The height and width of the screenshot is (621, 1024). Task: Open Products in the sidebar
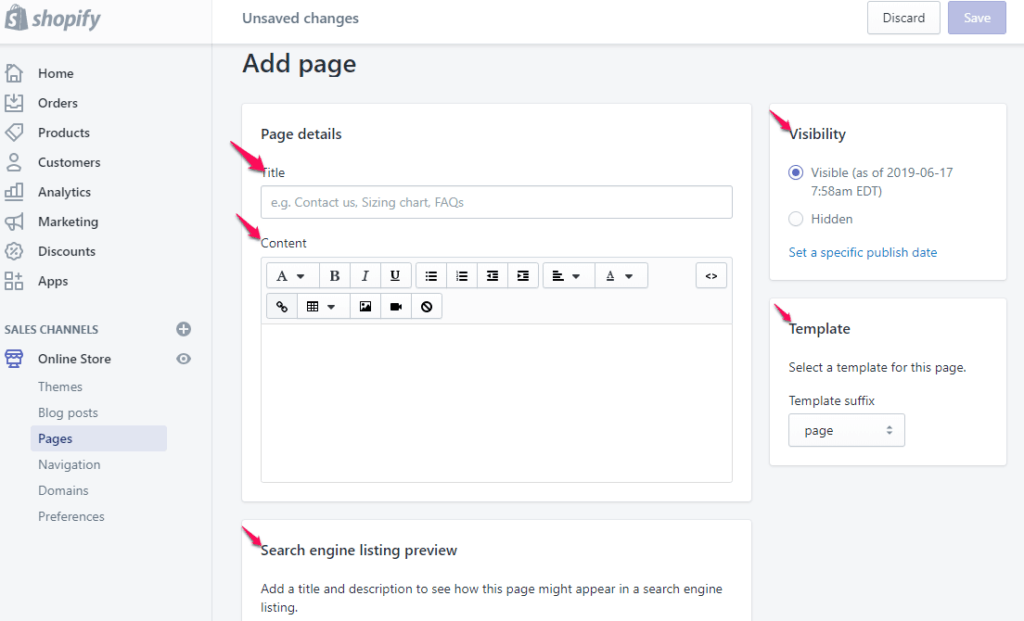pyautogui.click(x=64, y=133)
